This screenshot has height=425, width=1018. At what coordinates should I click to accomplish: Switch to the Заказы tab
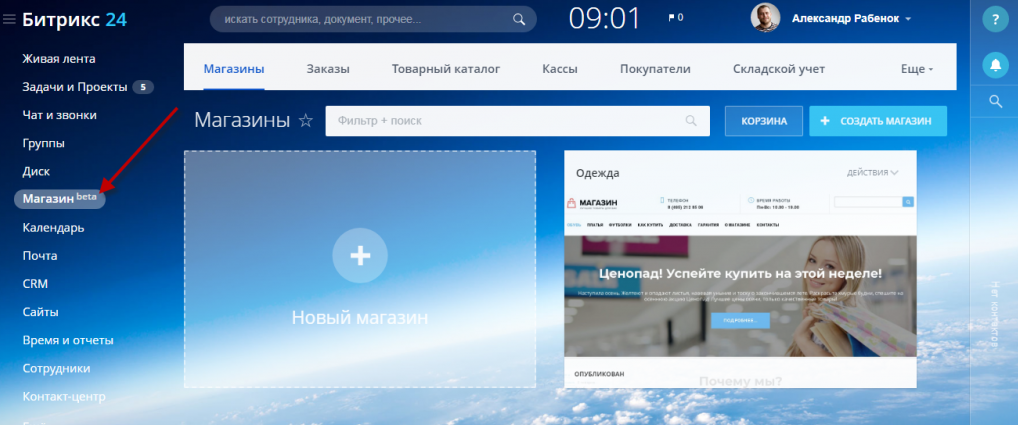tap(328, 69)
